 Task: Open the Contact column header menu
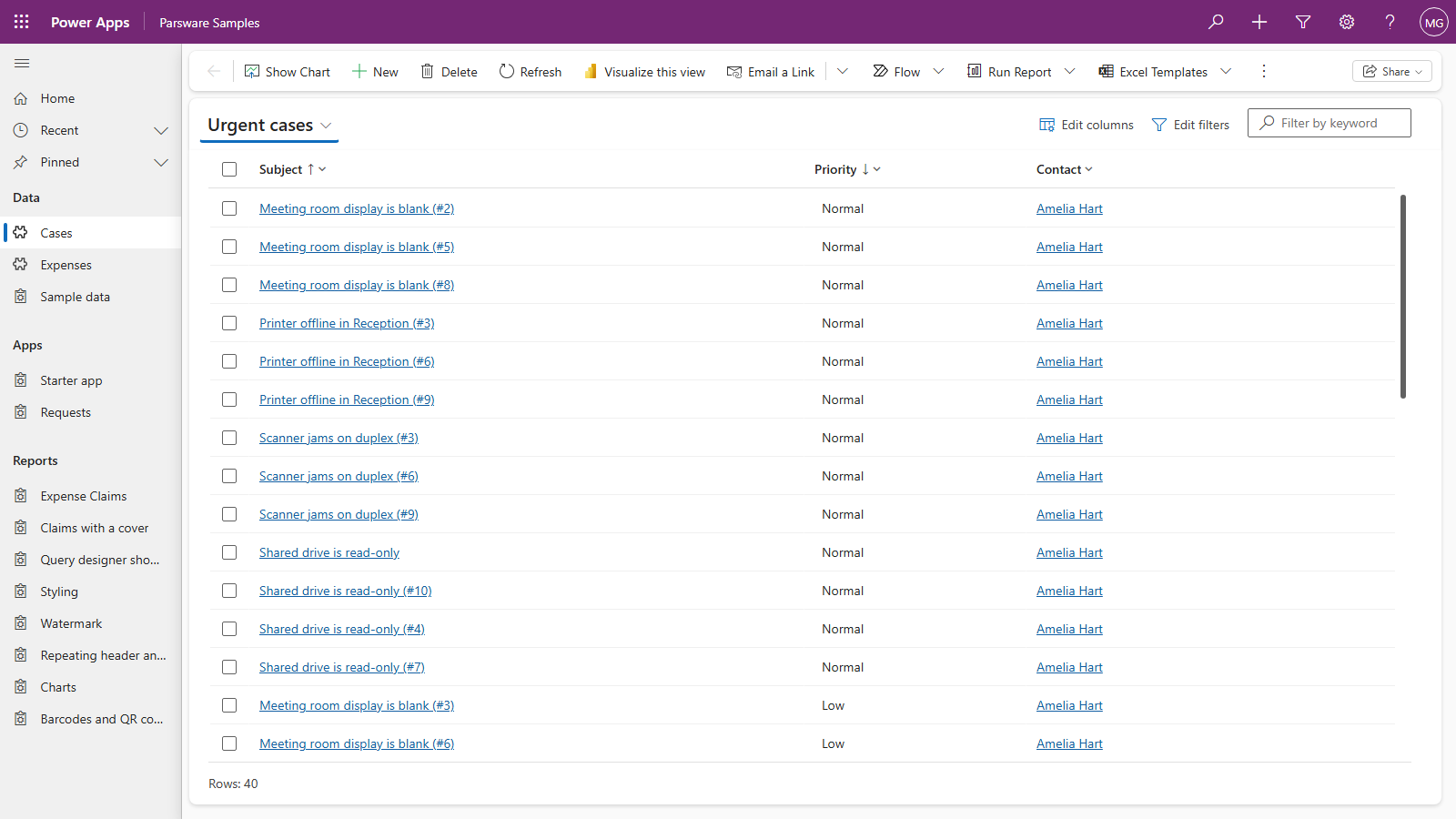[x=1064, y=169]
